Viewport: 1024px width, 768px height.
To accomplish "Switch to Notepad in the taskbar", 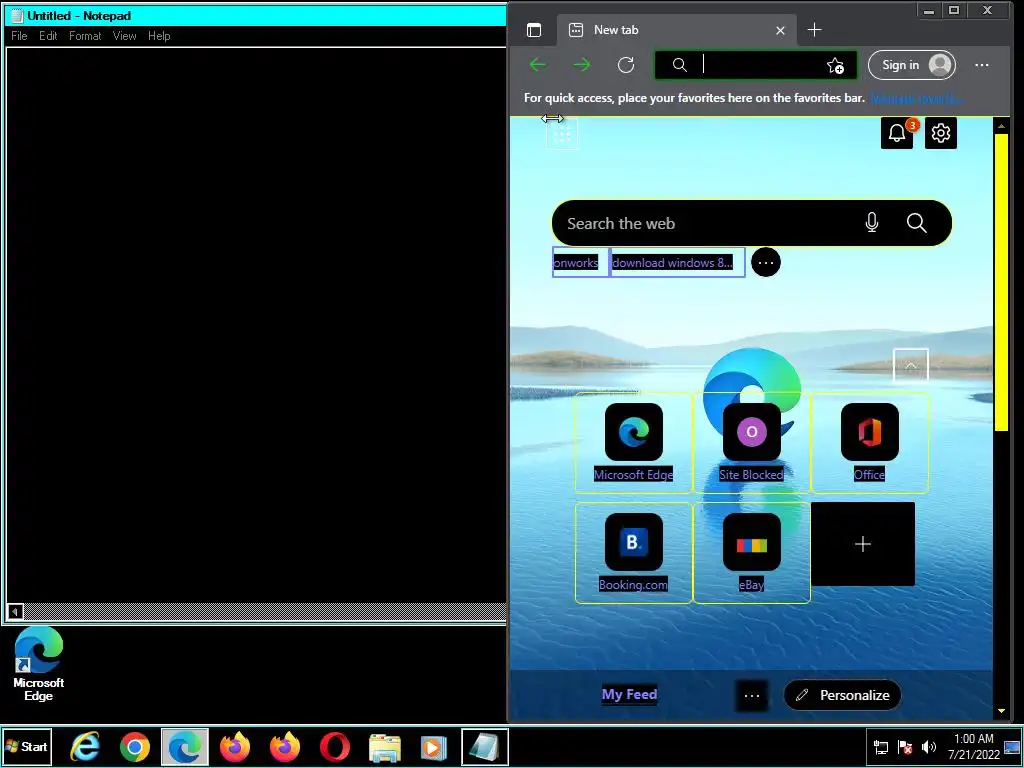I will 485,746.
